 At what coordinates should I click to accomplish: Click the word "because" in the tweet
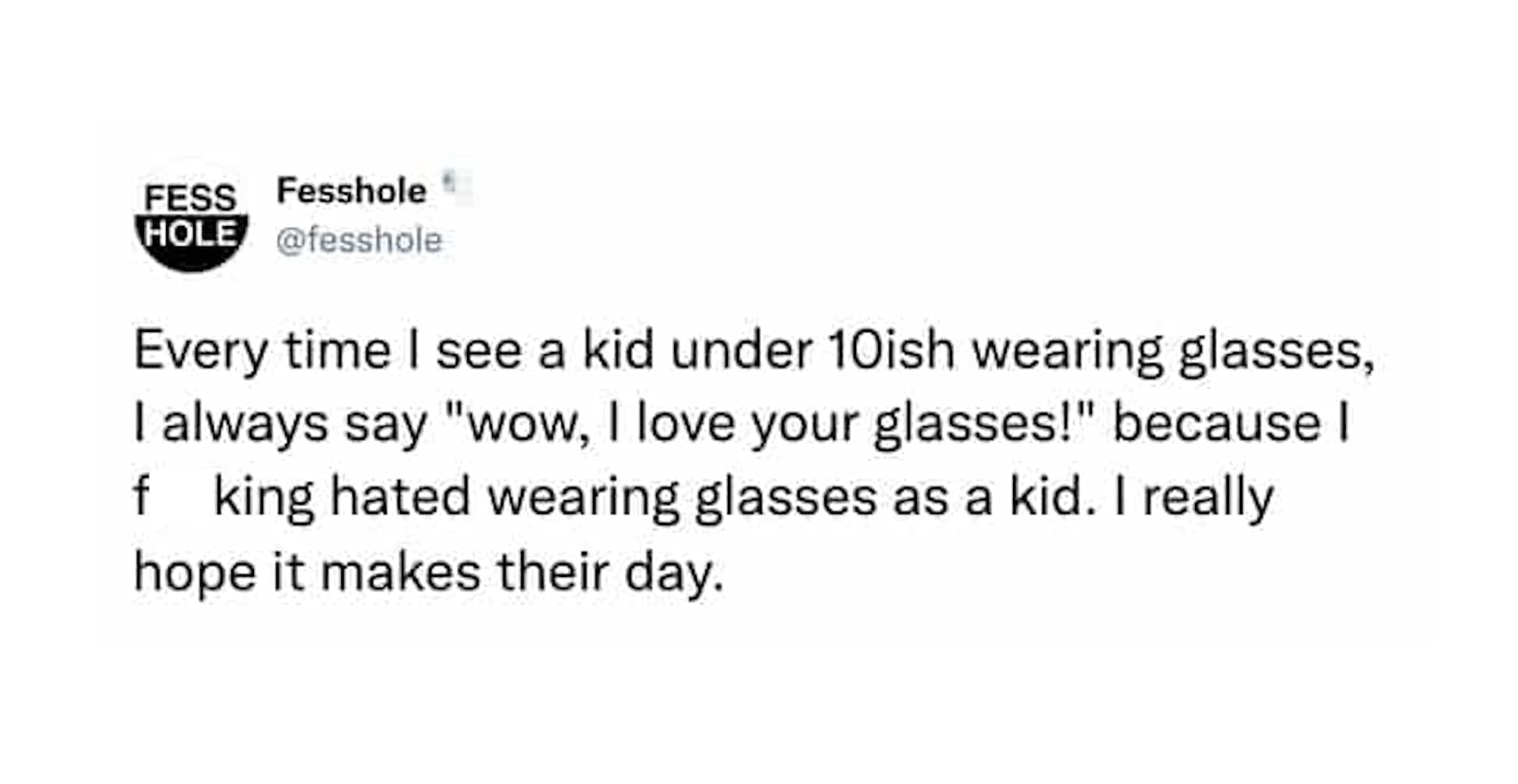(x=1216, y=424)
